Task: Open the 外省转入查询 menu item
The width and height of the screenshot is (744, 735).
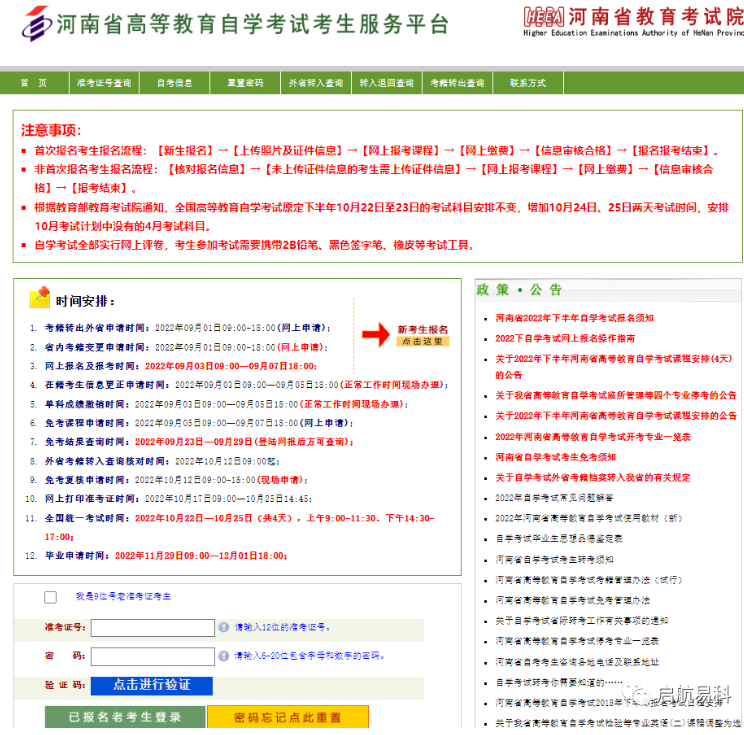Action: tap(316, 83)
